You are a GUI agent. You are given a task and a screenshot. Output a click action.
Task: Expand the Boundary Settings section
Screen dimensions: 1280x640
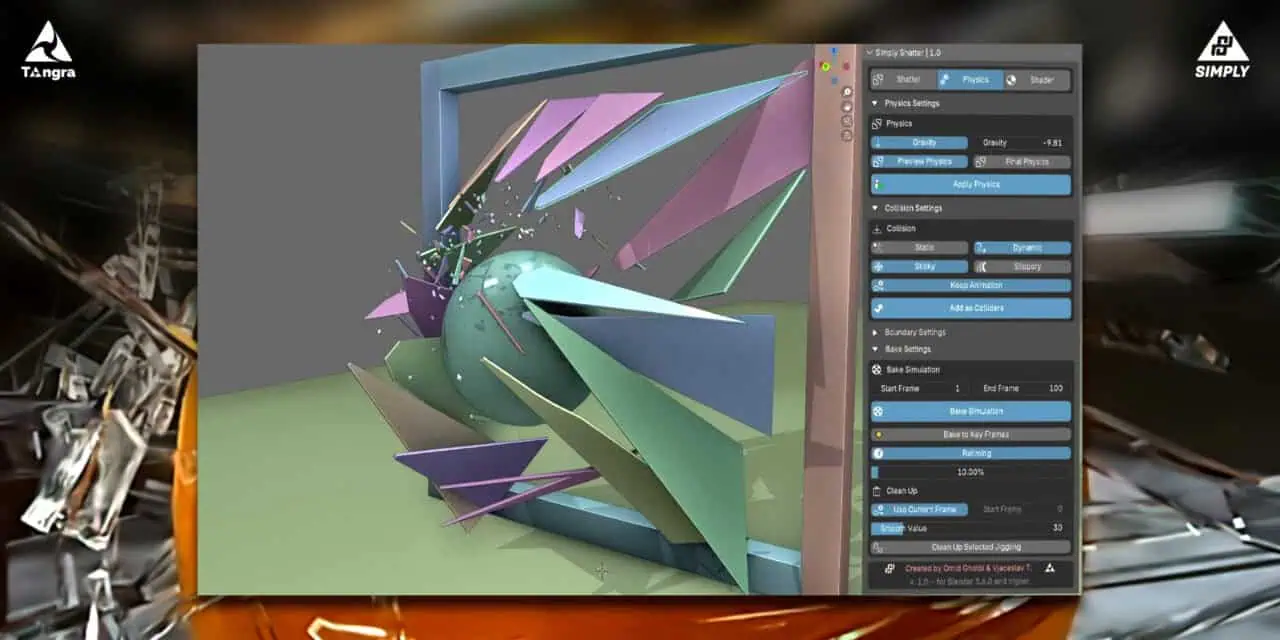coord(914,332)
